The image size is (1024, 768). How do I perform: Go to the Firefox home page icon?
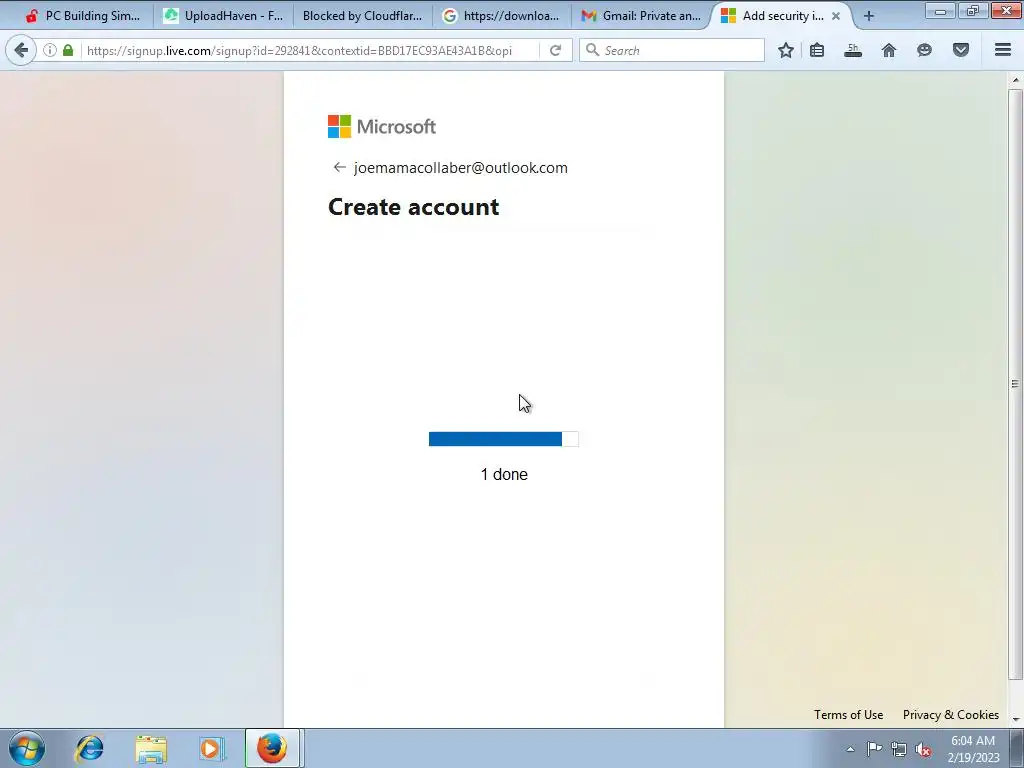click(x=889, y=50)
